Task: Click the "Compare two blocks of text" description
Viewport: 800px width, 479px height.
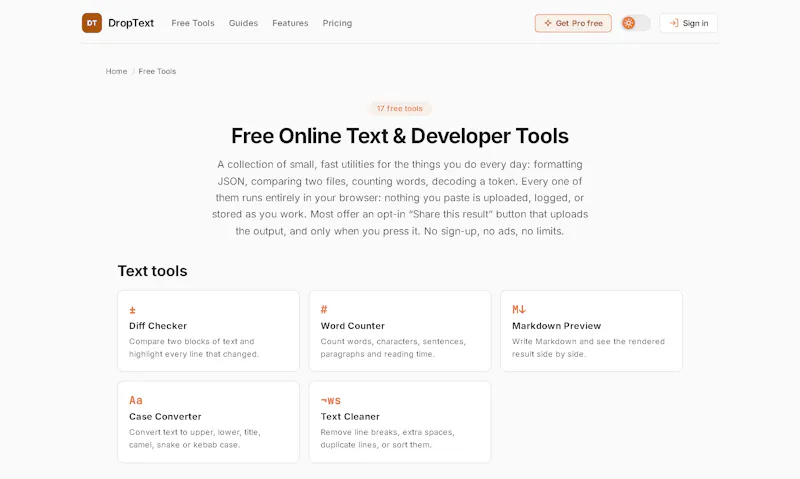Action: (x=194, y=347)
